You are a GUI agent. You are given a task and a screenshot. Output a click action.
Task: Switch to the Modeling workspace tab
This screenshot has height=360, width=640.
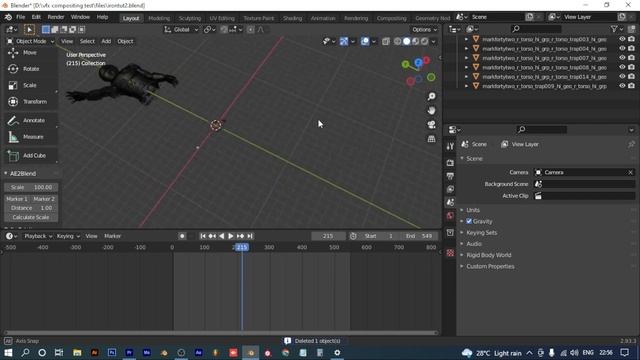pyautogui.click(x=159, y=18)
